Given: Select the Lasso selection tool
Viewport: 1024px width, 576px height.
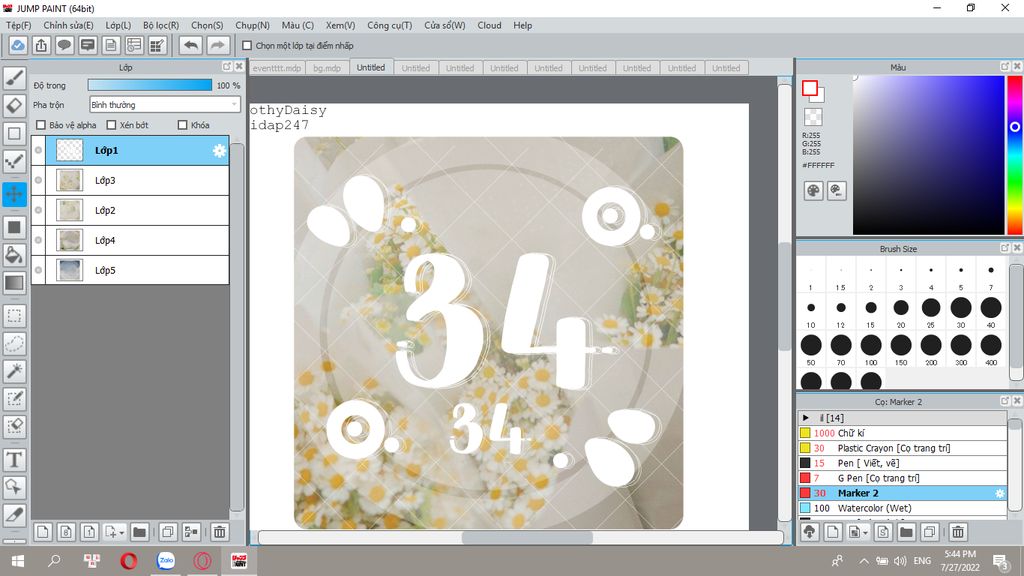Looking at the screenshot, I should (x=14, y=344).
